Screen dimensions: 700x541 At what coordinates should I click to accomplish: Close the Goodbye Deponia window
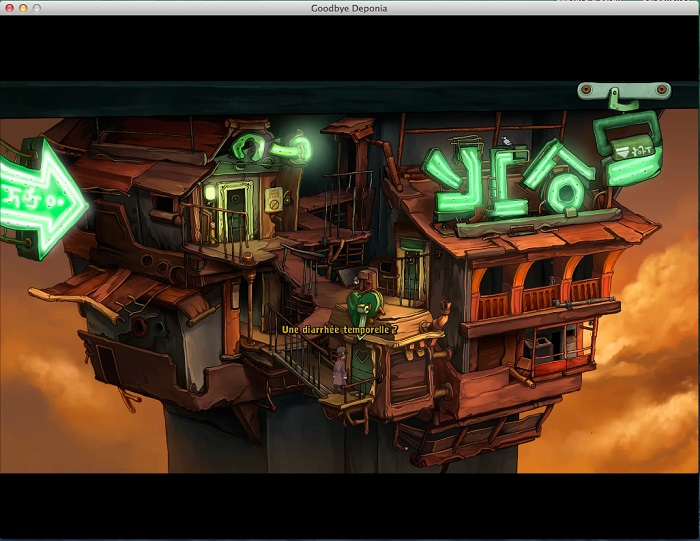[x=9, y=8]
